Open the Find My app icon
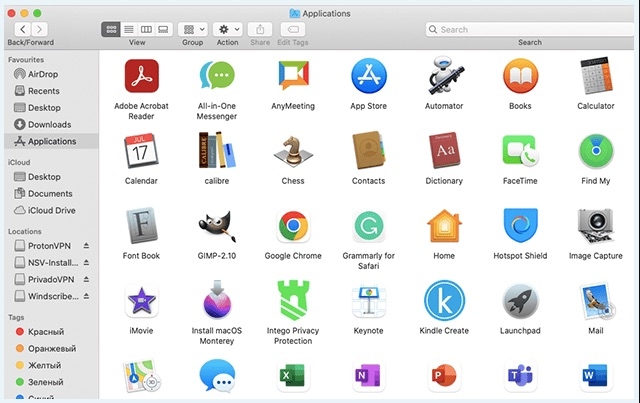 point(596,151)
